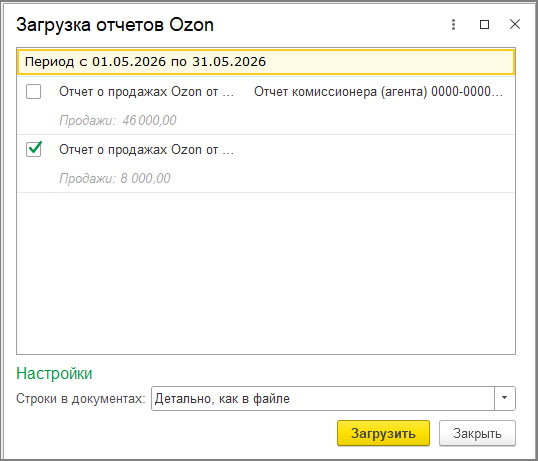This screenshot has height=461, width=538.
Task: Maximize the Загрузка отчетов Ozon window
Action: pyautogui.click(x=484, y=24)
